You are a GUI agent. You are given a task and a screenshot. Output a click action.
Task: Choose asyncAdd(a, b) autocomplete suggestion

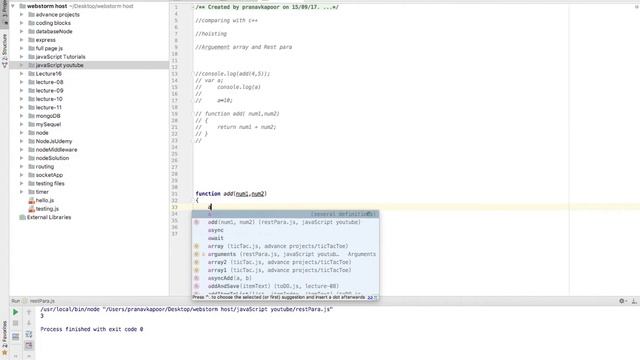285,278
